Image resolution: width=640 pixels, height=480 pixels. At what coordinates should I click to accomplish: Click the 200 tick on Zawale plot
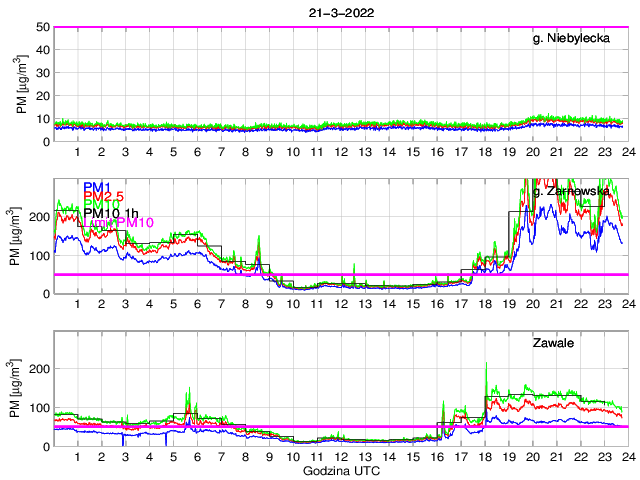click(x=39, y=370)
